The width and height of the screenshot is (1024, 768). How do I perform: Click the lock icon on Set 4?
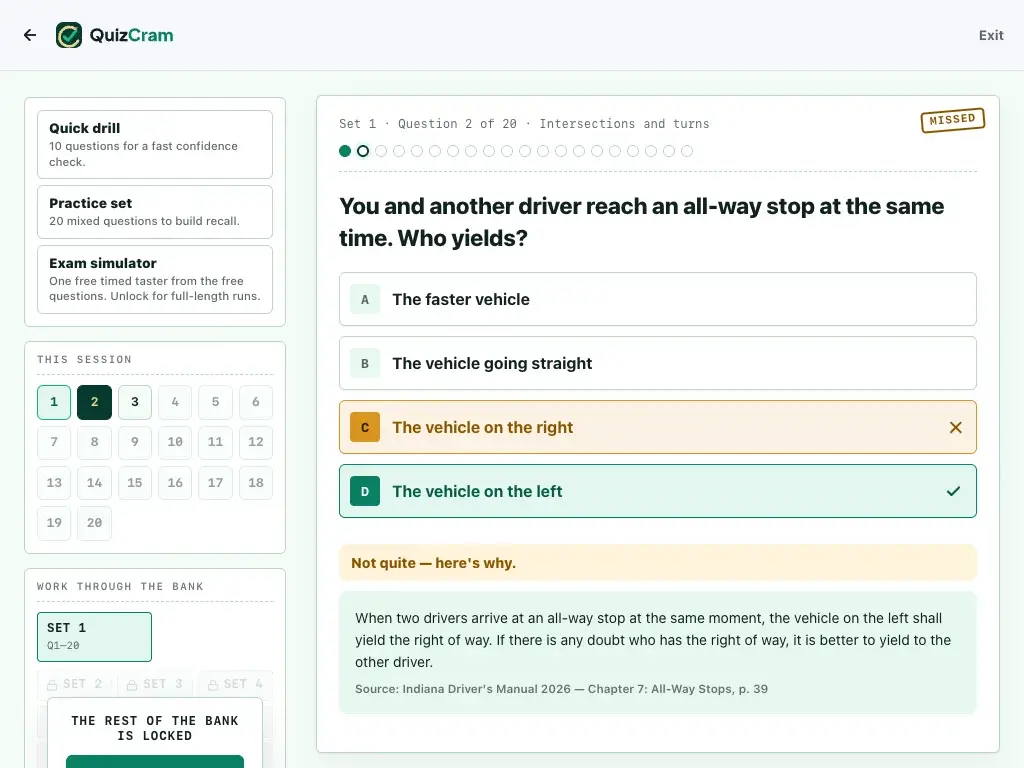pyautogui.click(x=213, y=684)
